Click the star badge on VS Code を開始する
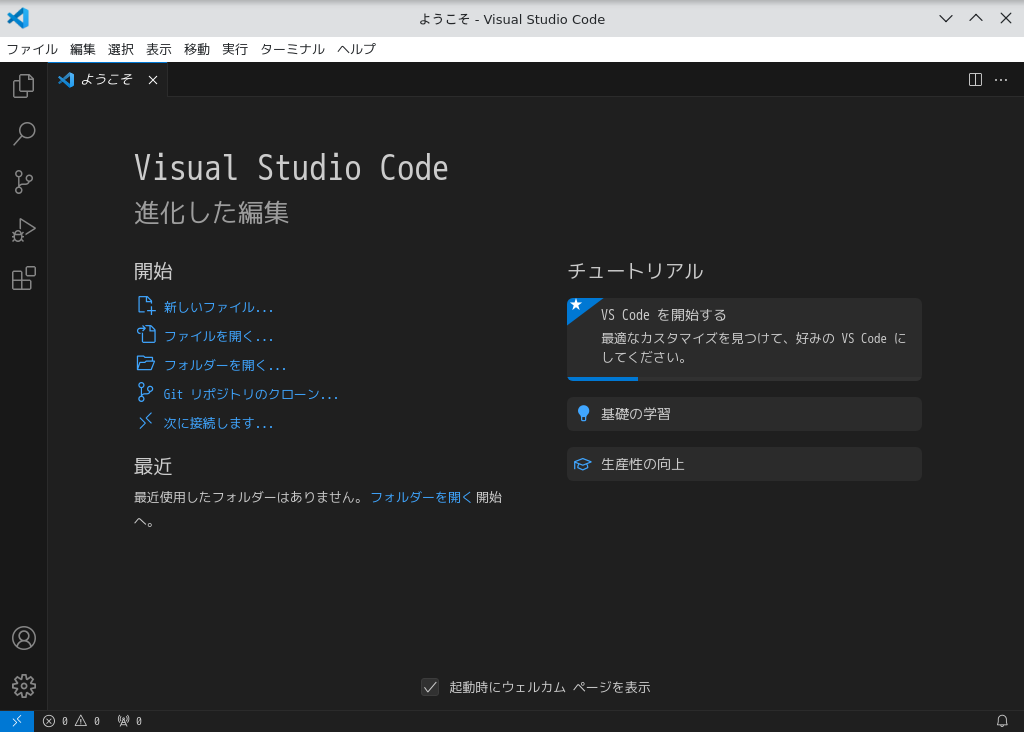The image size is (1024, 732). [578, 306]
